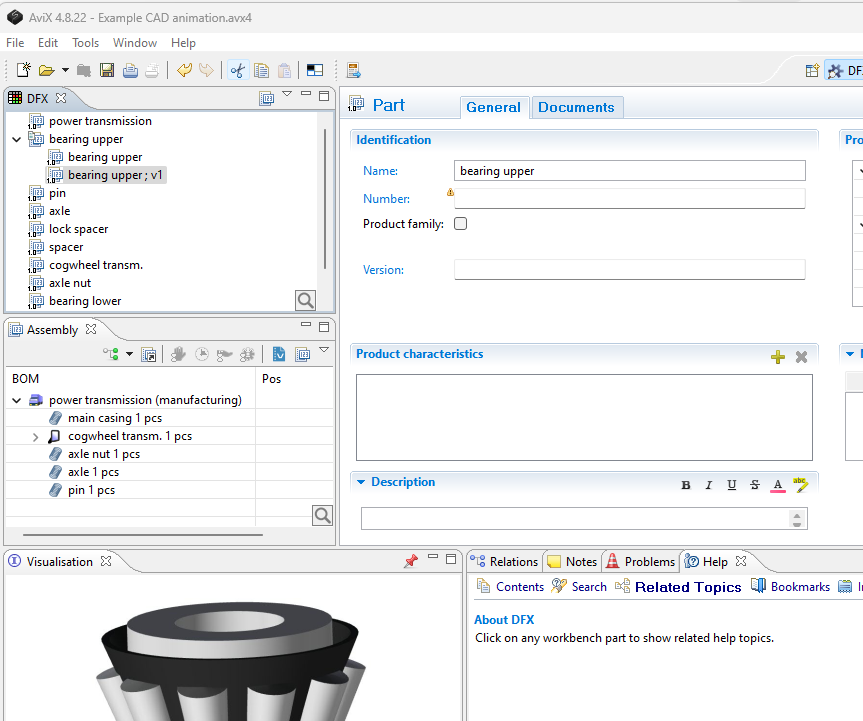This screenshot has width=863, height=721.
Task: Click the Cut scissors icon
Action: click(238, 70)
